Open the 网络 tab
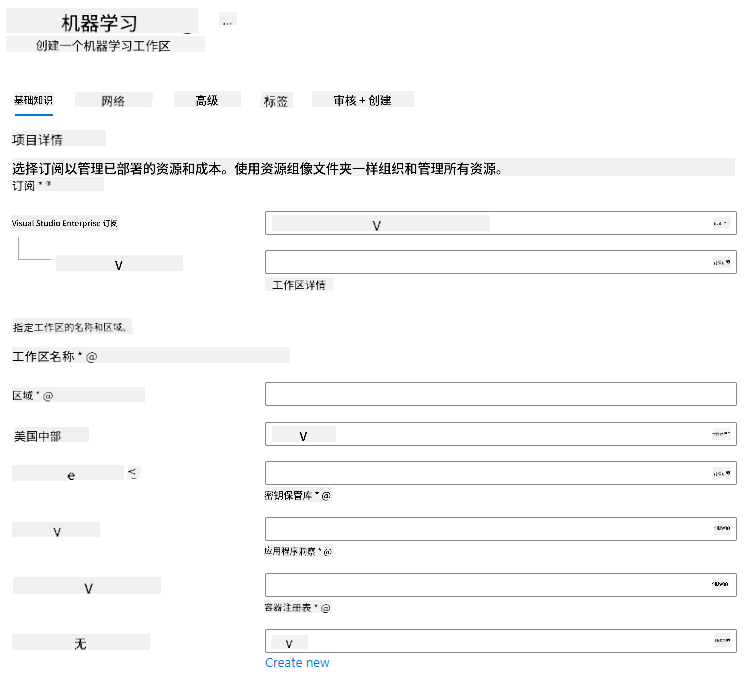This screenshot has width=746, height=677. [x=113, y=101]
